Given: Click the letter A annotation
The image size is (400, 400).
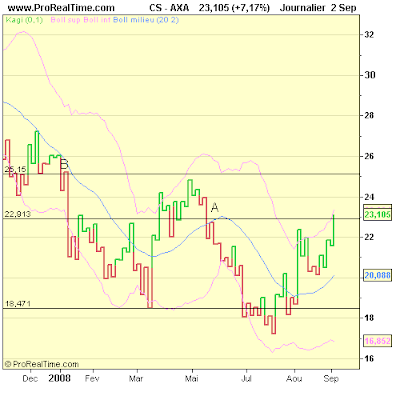Looking at the screenshot, I should pos(215,208).
